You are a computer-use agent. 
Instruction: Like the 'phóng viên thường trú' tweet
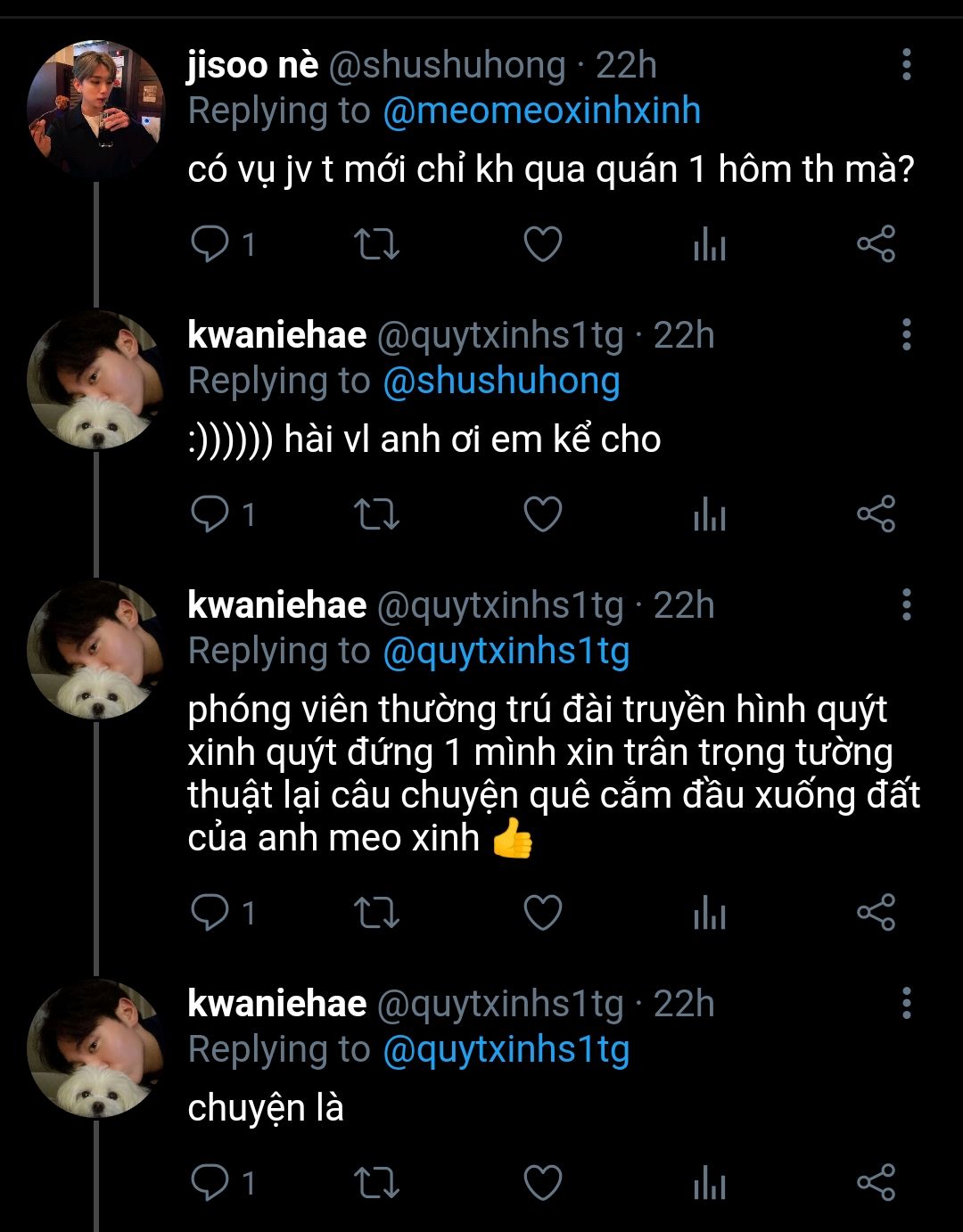tap(542, 913)
